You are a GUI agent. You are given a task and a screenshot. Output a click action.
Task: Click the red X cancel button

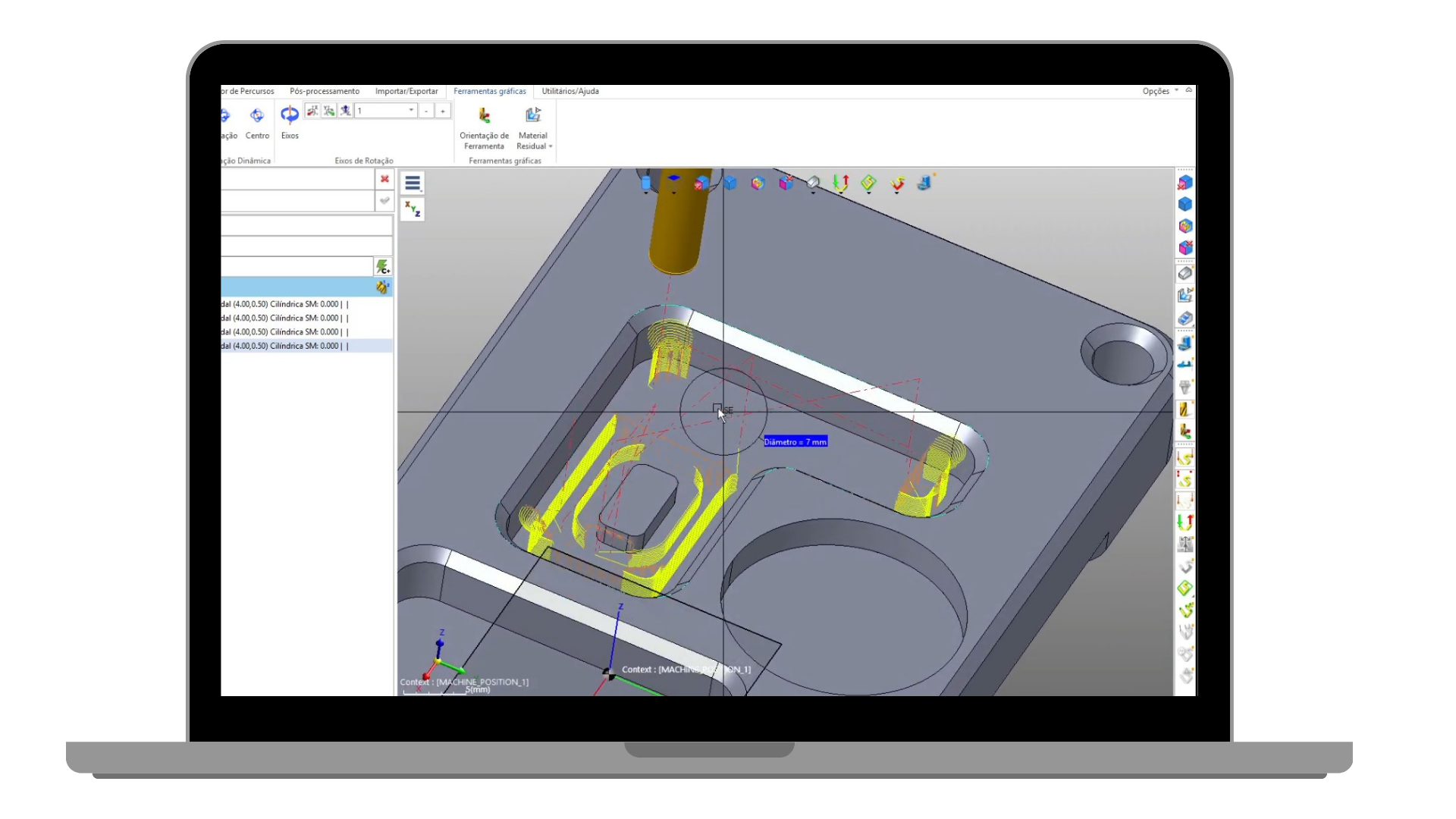[x=384, y=179]
